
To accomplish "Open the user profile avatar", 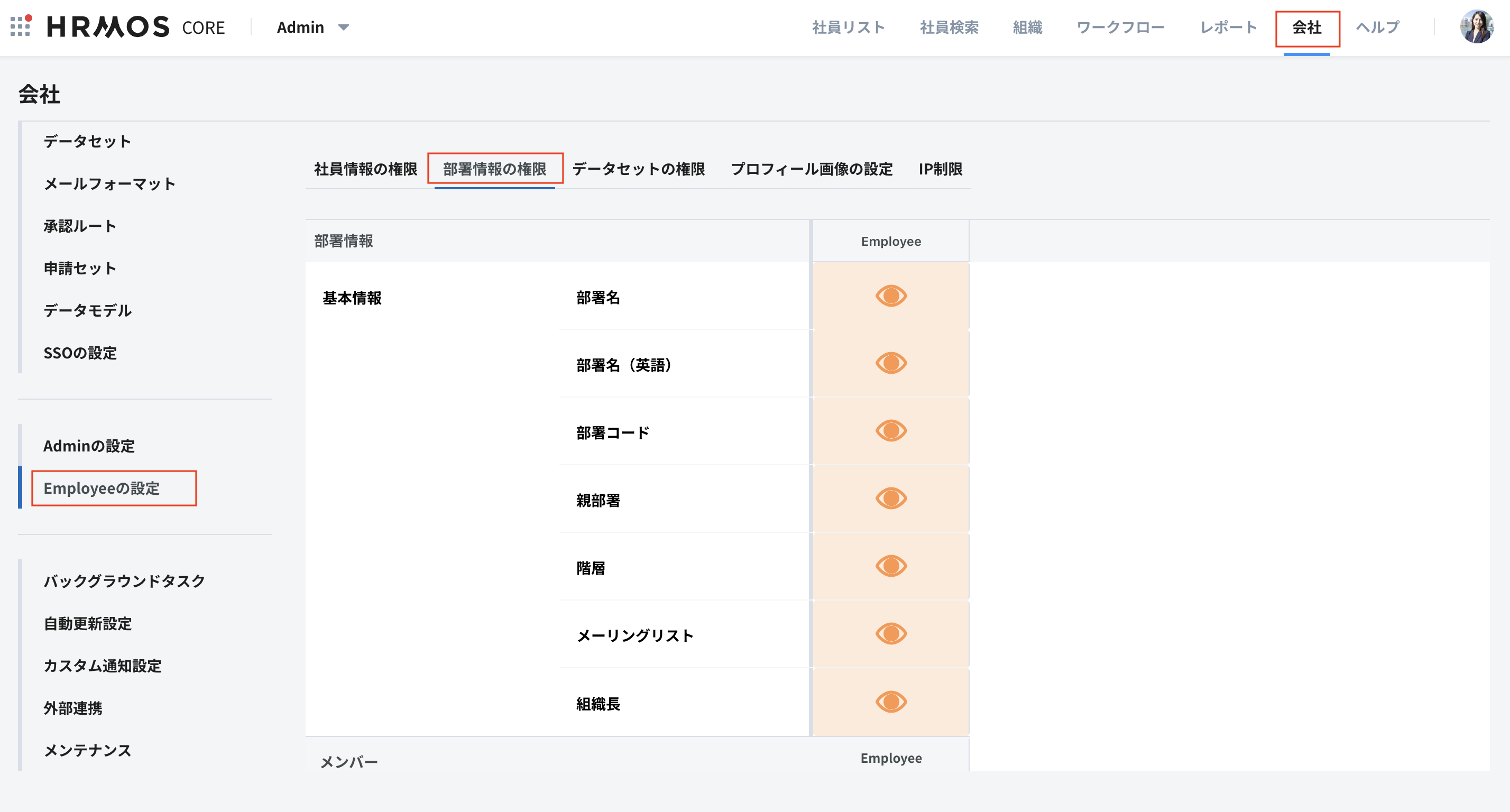I will click(x=1476, y=27).
